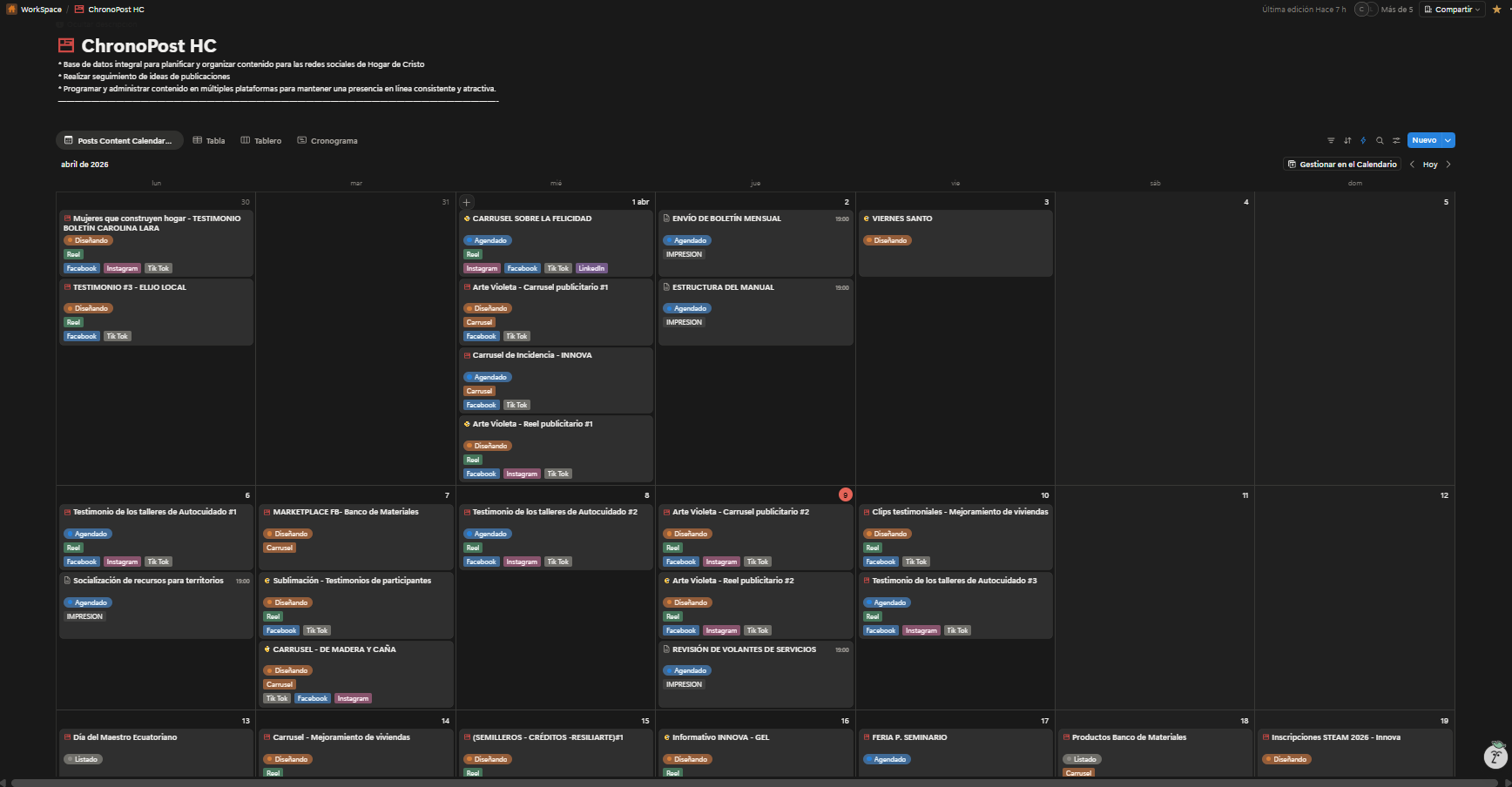
Task: Advance to the next month with right chevron
Action: [x=1448, y=165]
